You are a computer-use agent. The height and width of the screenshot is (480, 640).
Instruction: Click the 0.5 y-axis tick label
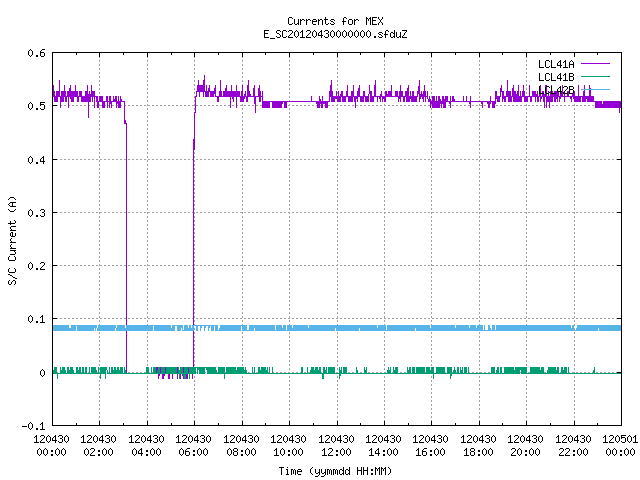(x=36, y=106)
